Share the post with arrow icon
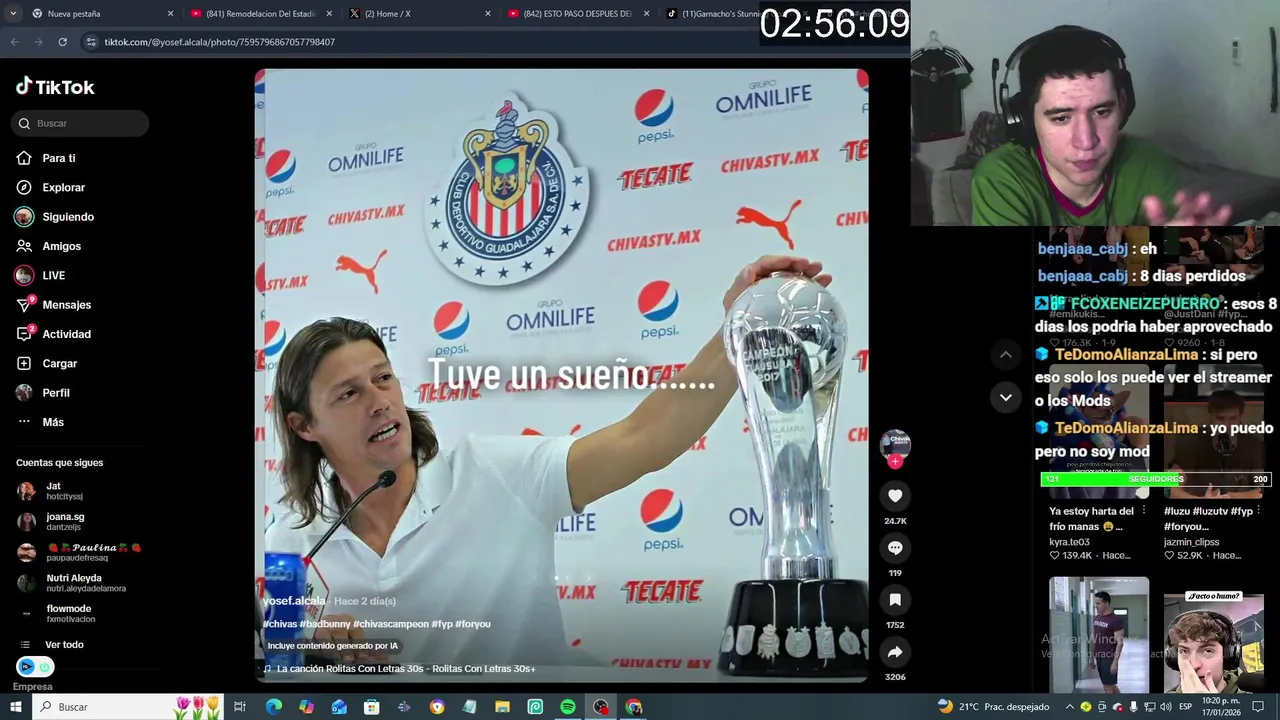 click(895, 652)
